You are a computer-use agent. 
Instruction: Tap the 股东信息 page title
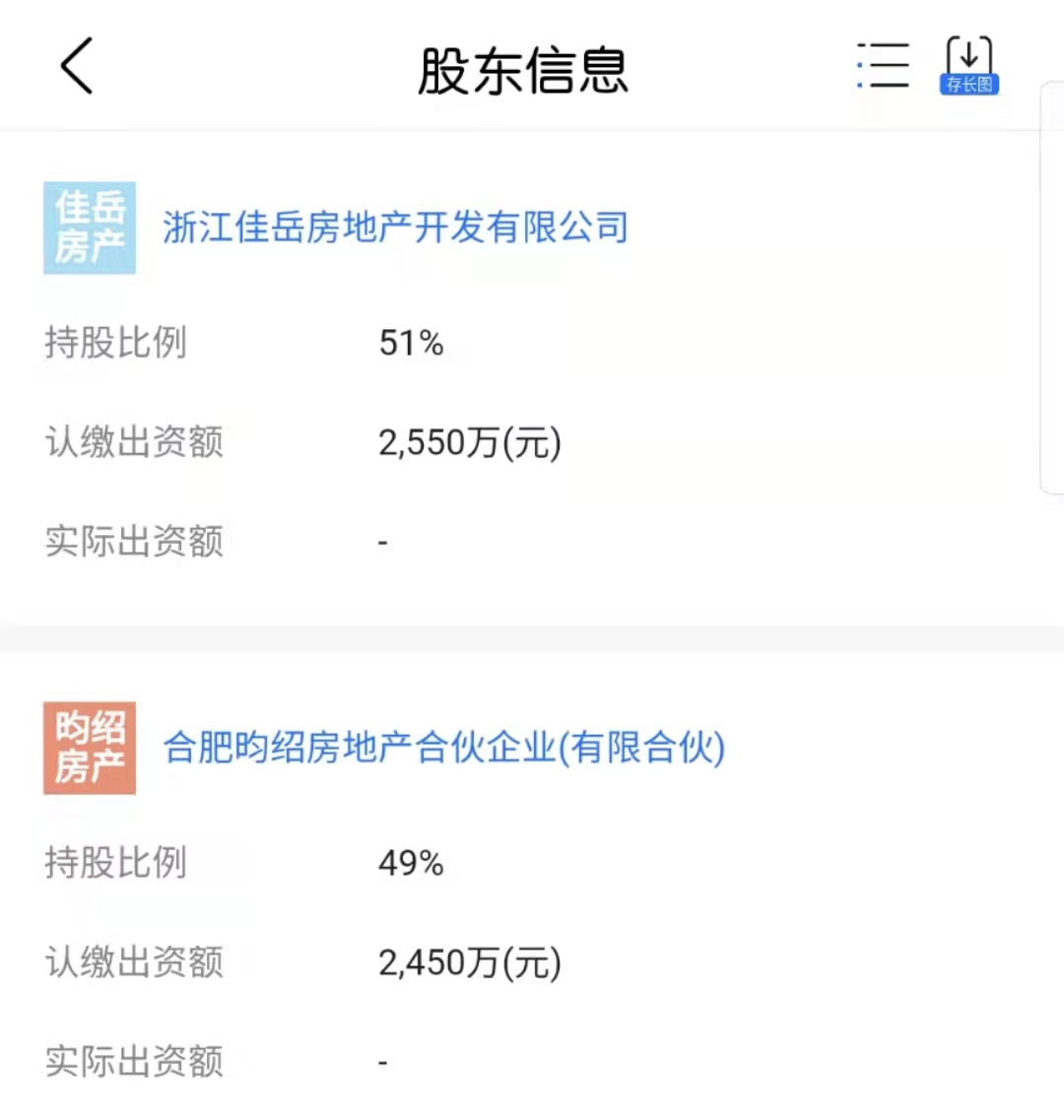(523, 71)
